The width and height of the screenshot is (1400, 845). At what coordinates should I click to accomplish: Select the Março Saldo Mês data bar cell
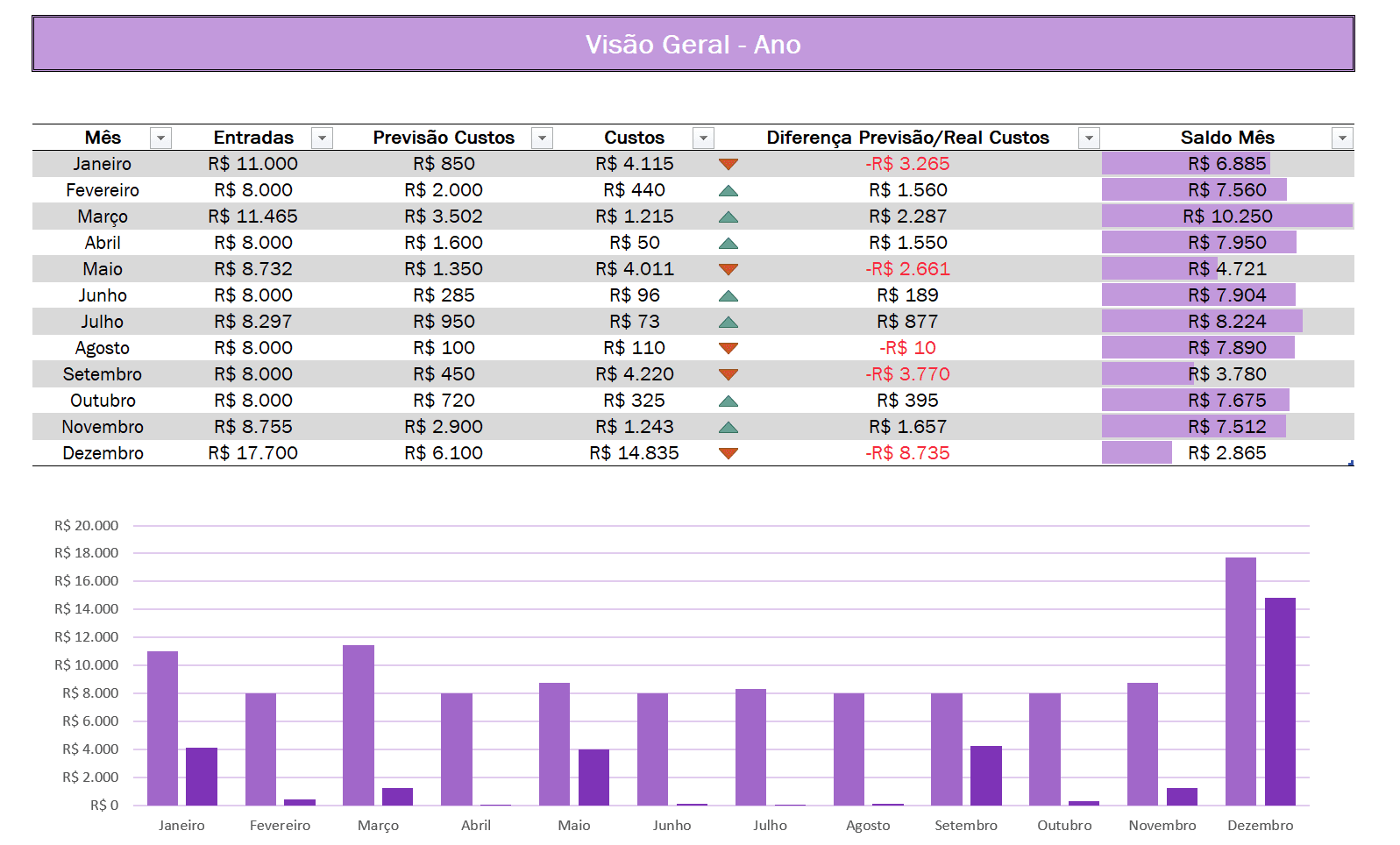1226,217
